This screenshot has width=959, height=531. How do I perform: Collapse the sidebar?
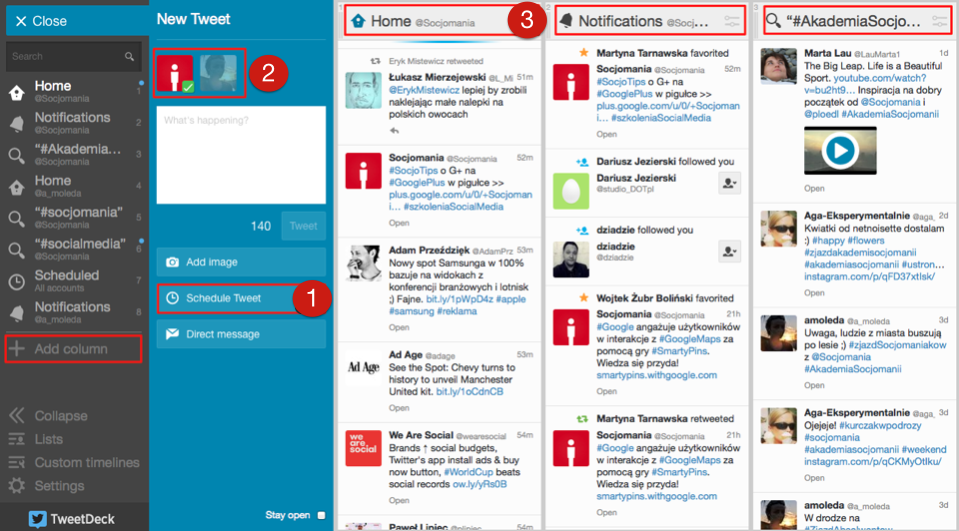point(48,416)
